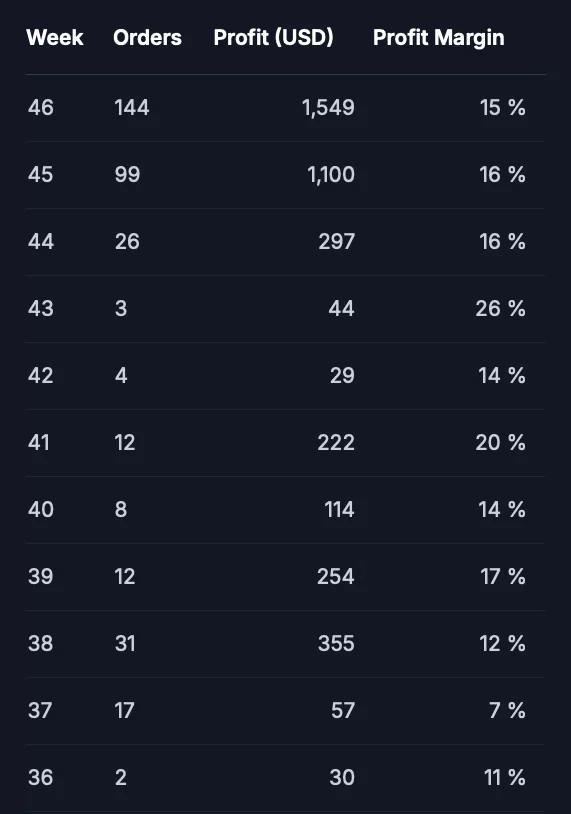571x814 pixels.
Task: Click the 11 % margin cell
Action: coord(505,777)
